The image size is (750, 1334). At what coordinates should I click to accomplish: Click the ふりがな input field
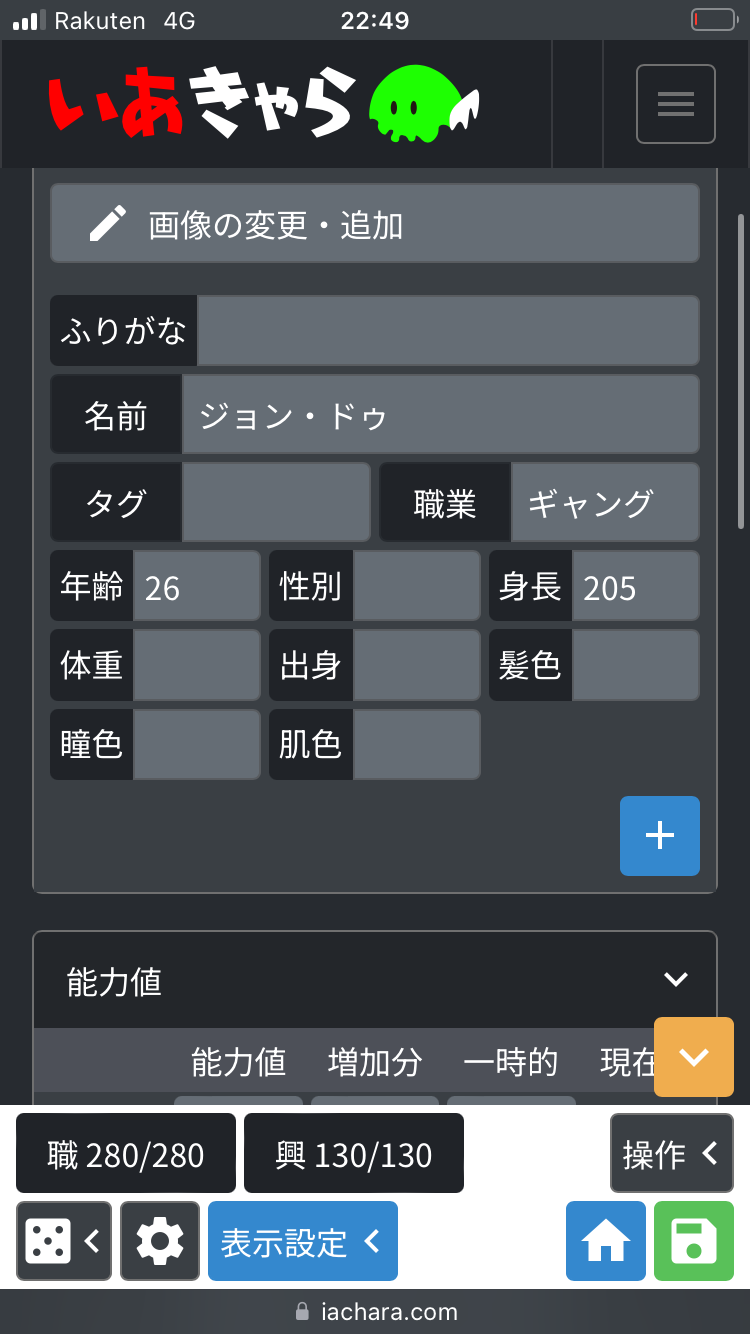(x=447, y=331)
